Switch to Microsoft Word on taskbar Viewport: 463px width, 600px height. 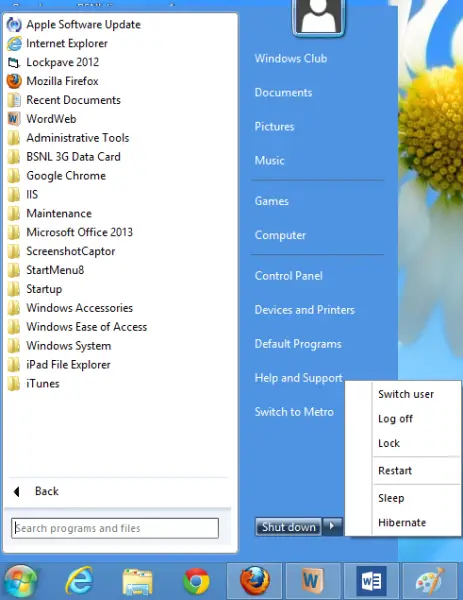point(371,581)
